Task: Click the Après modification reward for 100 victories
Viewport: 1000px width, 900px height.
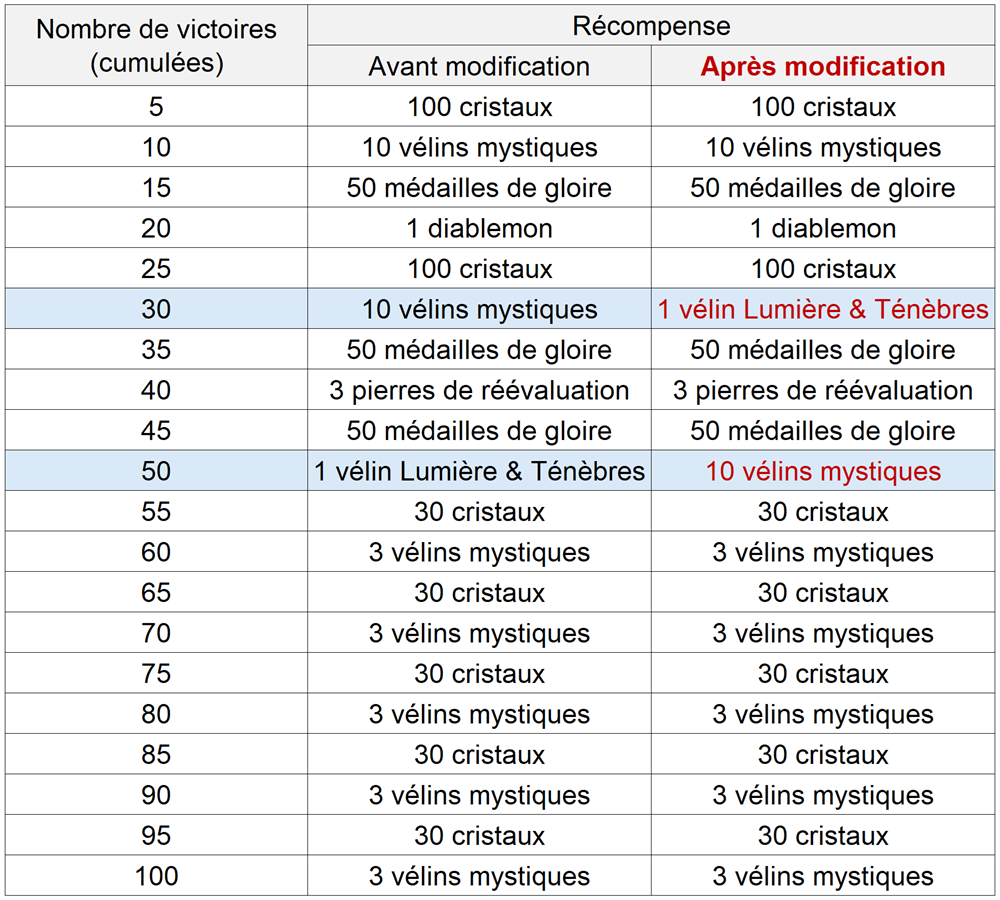Action: click(823, 877)
